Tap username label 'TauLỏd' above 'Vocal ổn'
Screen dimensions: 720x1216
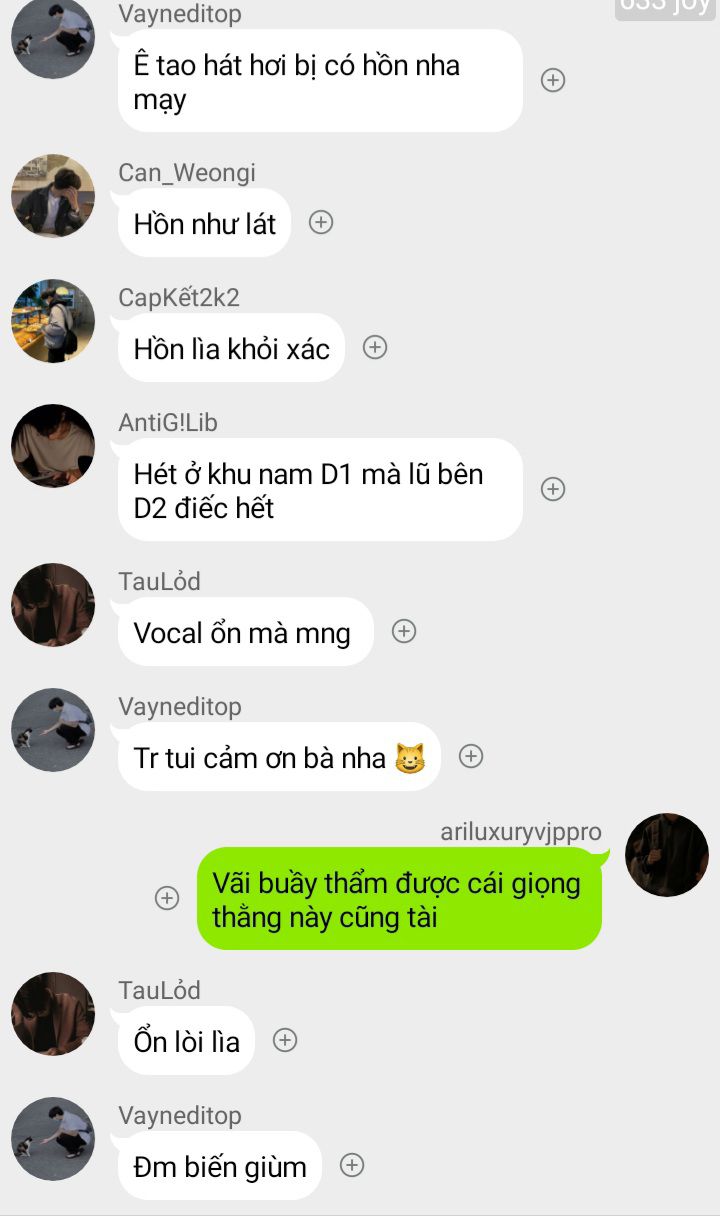click(x=160, y=581)
